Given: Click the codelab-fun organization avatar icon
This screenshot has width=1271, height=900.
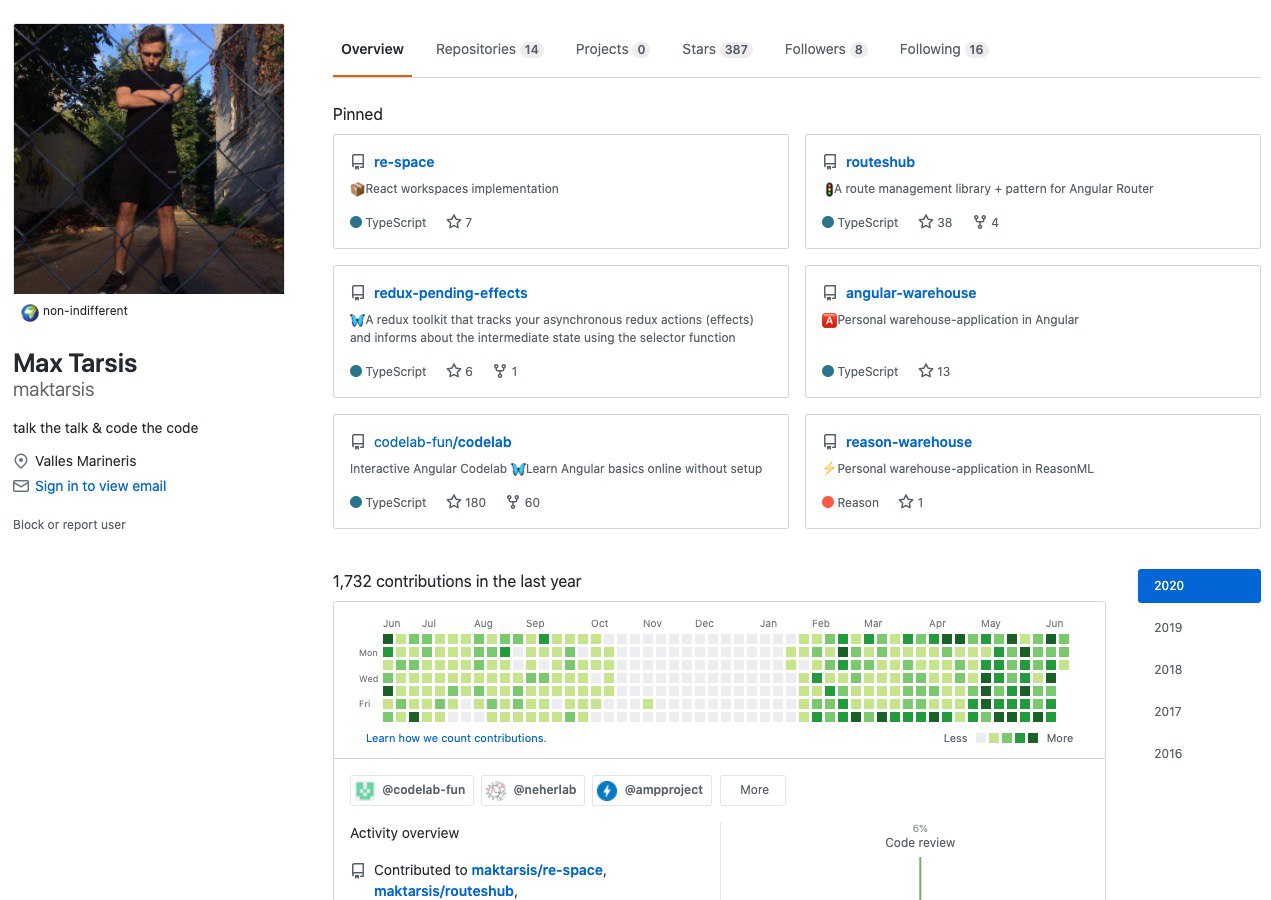Looking at the screenshot, I should pos(365,790).
